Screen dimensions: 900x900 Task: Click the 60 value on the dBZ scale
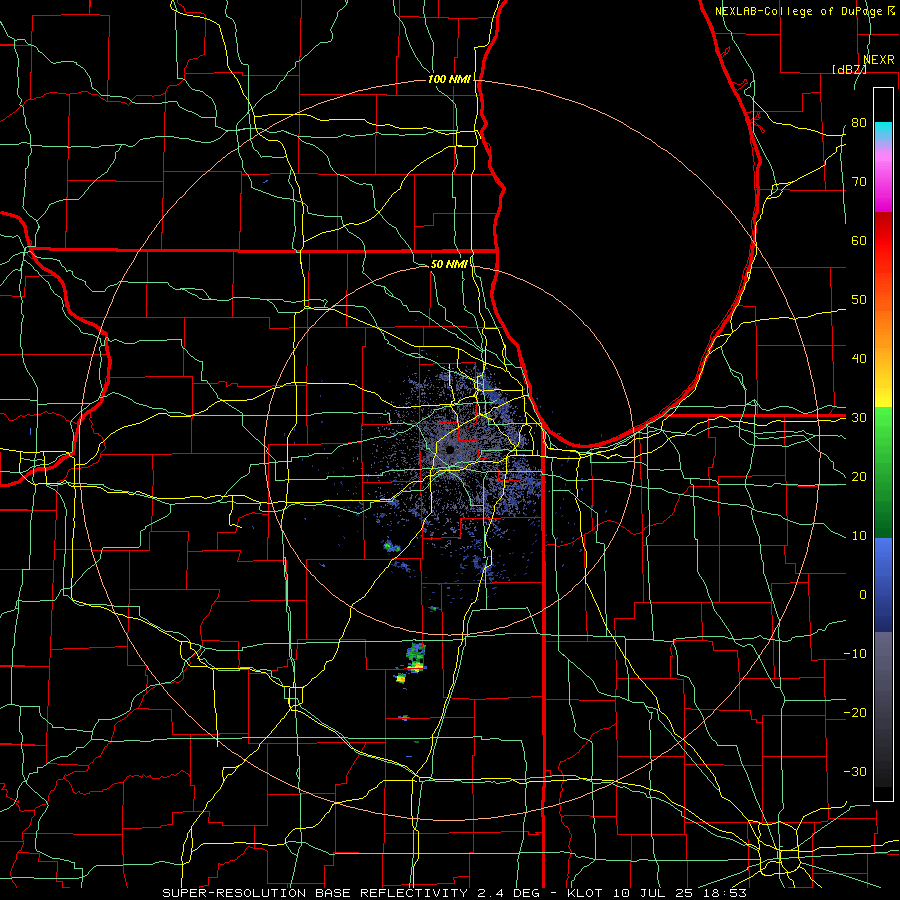click(x=859, y=240)
